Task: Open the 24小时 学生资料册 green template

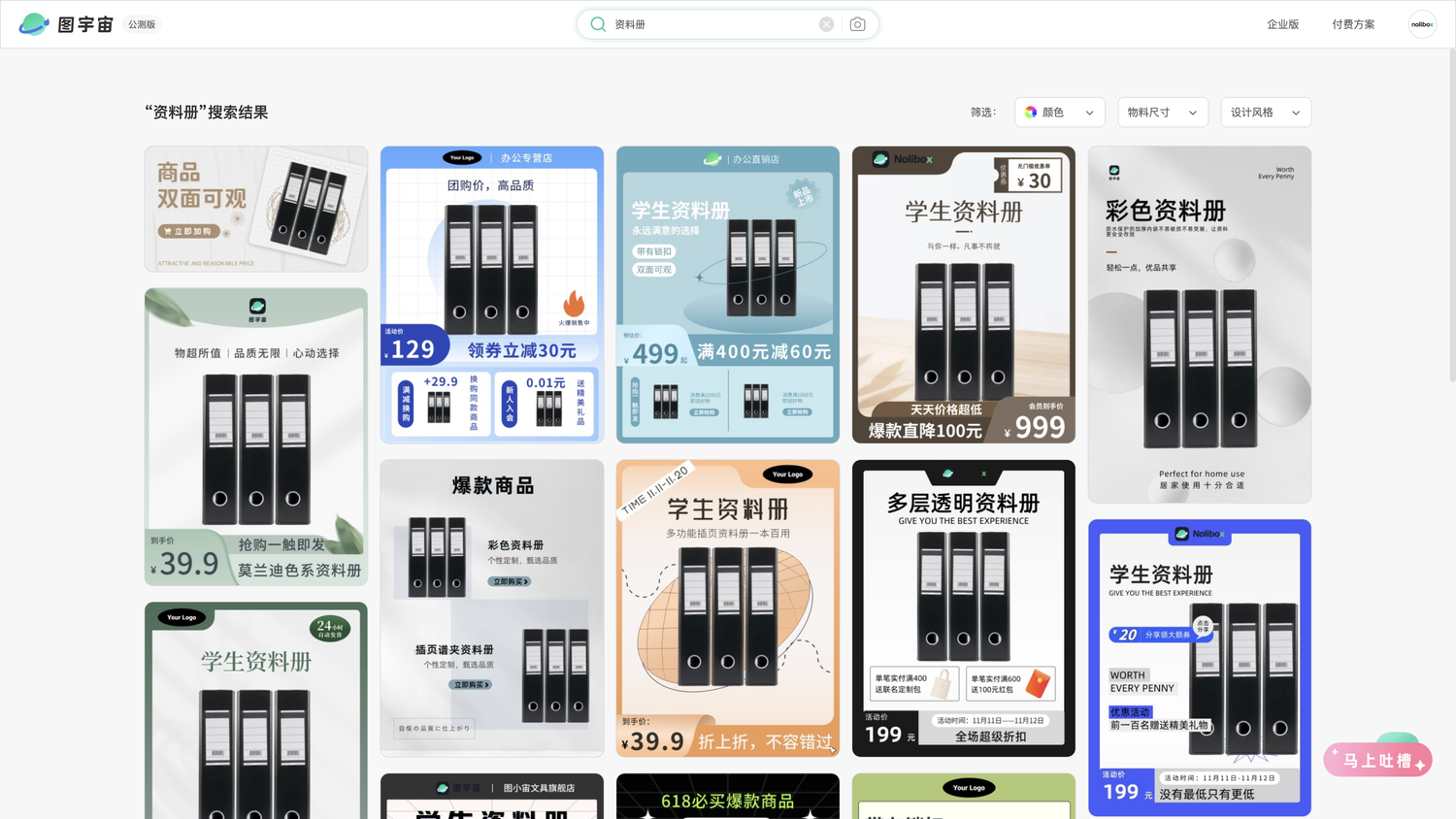Action: [256, 710]
